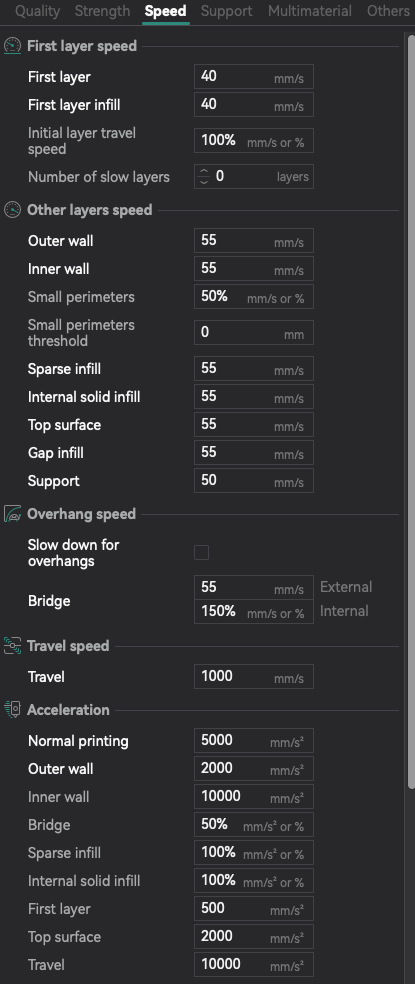Open the Others tab

tap(388, 11)
